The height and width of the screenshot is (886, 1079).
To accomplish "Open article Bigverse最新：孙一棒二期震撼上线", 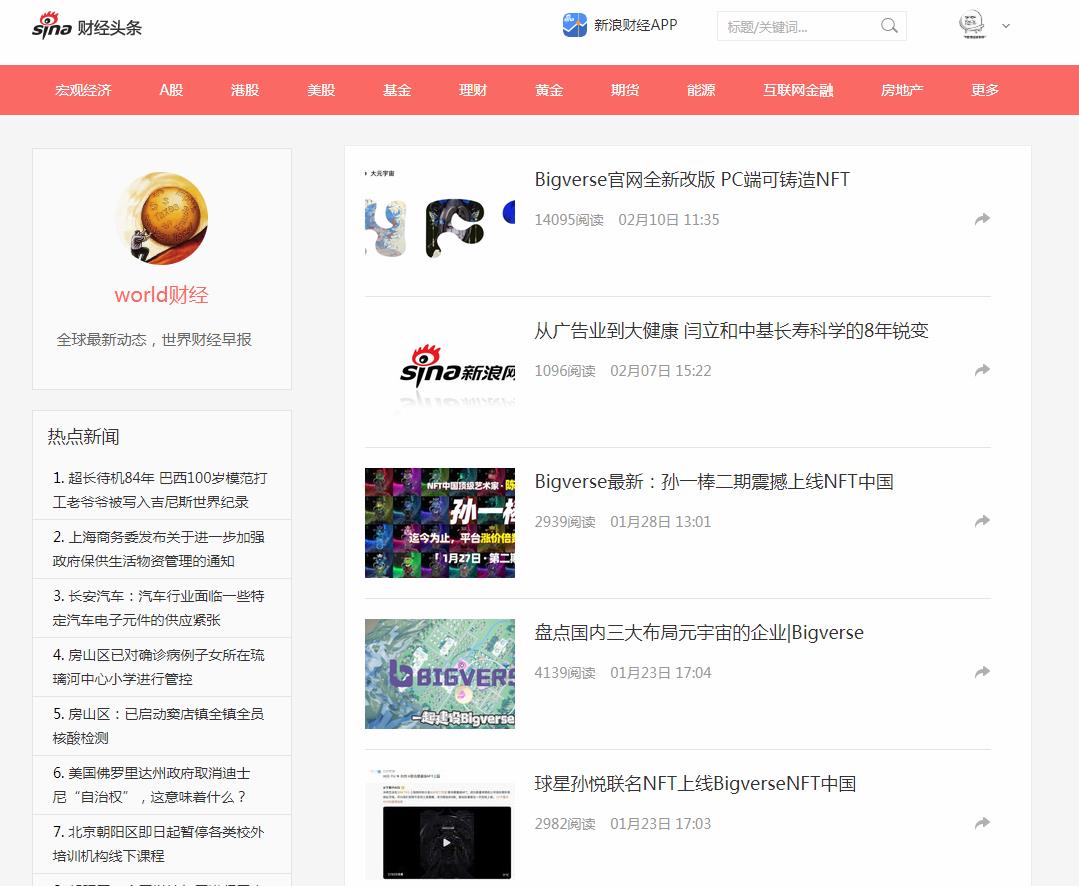I will click(714, 482).
